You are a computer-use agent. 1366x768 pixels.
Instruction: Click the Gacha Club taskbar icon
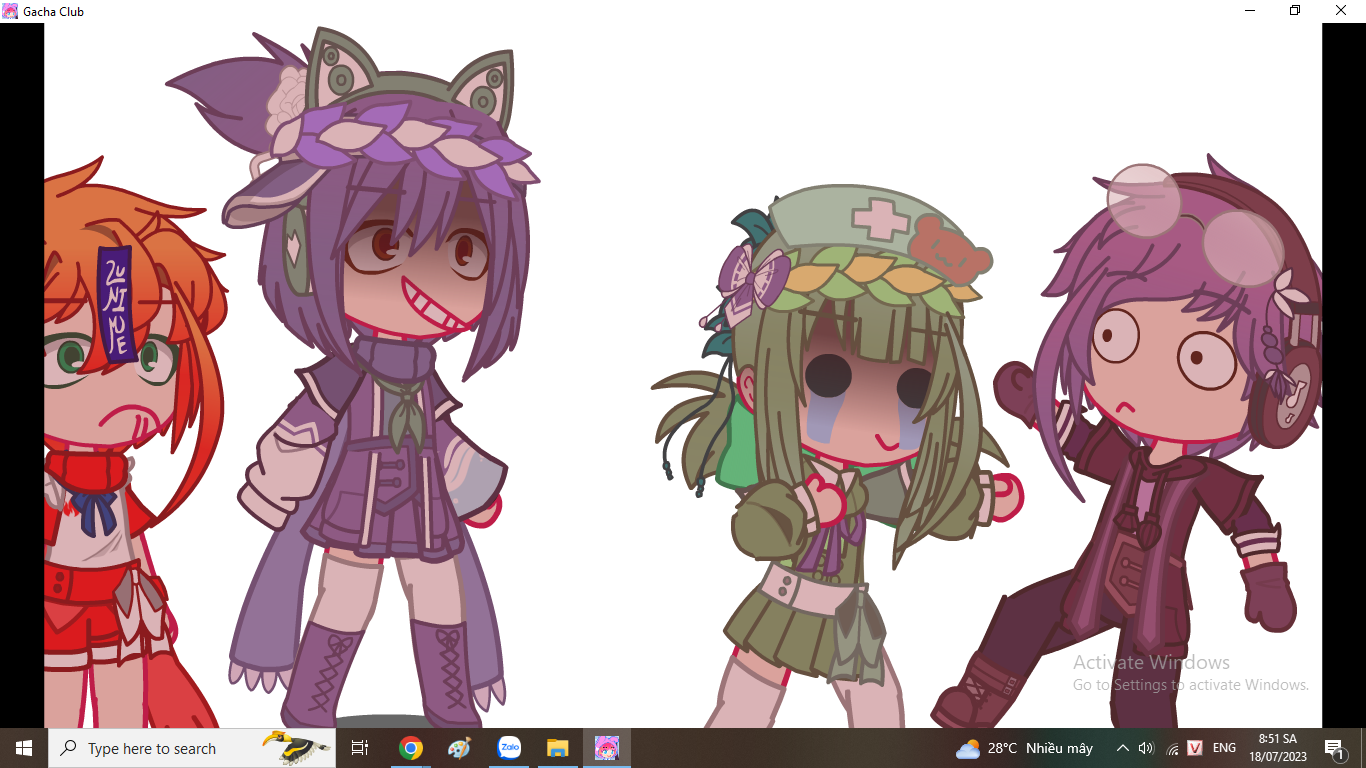pyautogui.click(x=607, y=748)
